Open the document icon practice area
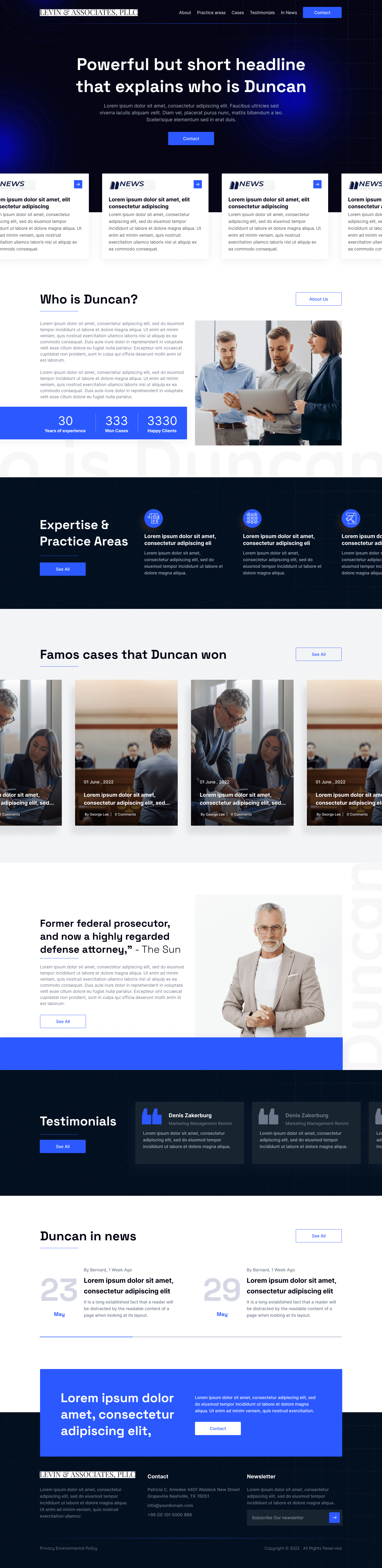Image resolution: width=382 pixels, height=1568 pixels. [153, 518]
